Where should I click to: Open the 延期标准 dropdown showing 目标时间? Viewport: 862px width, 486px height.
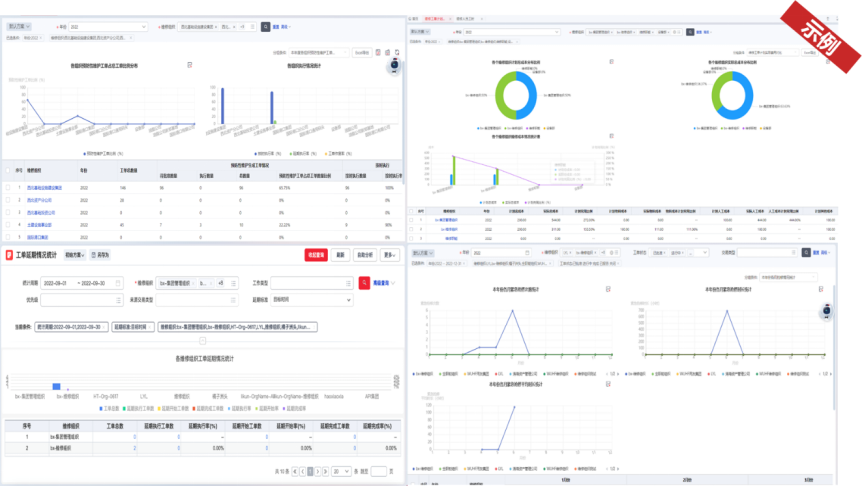click(311, 300)
